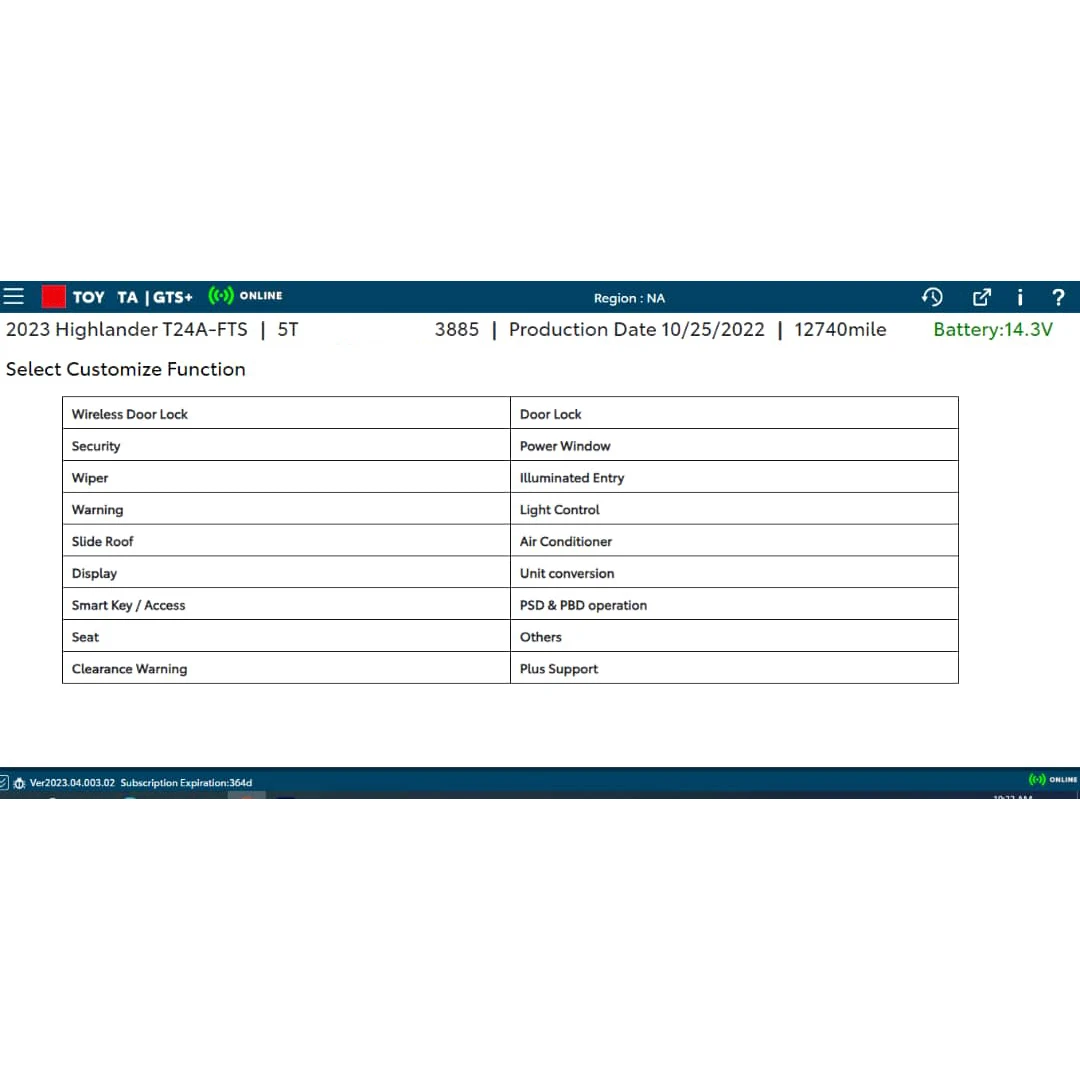Image resolution: width=1080 pixels, height=1080 pixels.
Task: Select Door Lock customize function
Action: (734, 413)
